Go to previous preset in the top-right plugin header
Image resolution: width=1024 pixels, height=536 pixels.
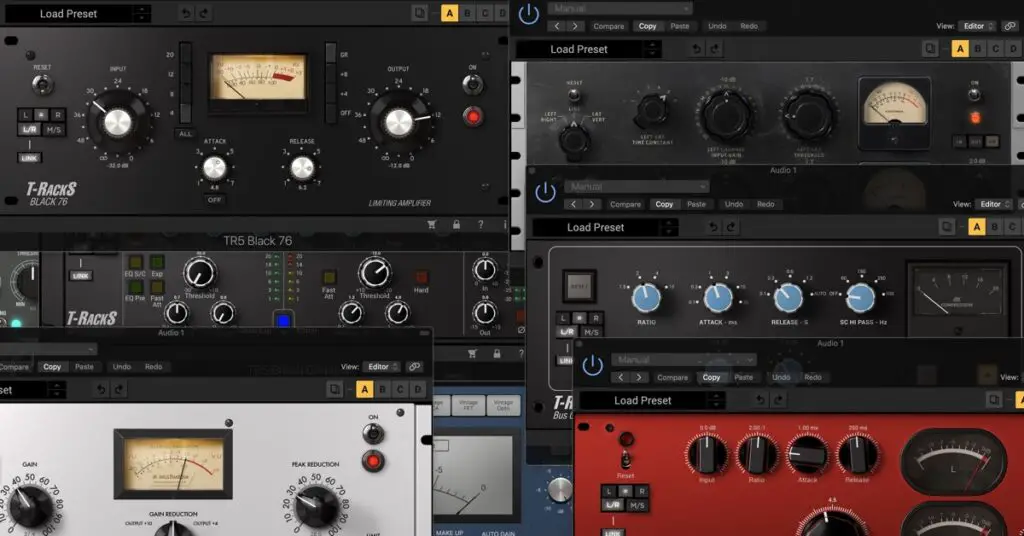[x=556, y=26]
